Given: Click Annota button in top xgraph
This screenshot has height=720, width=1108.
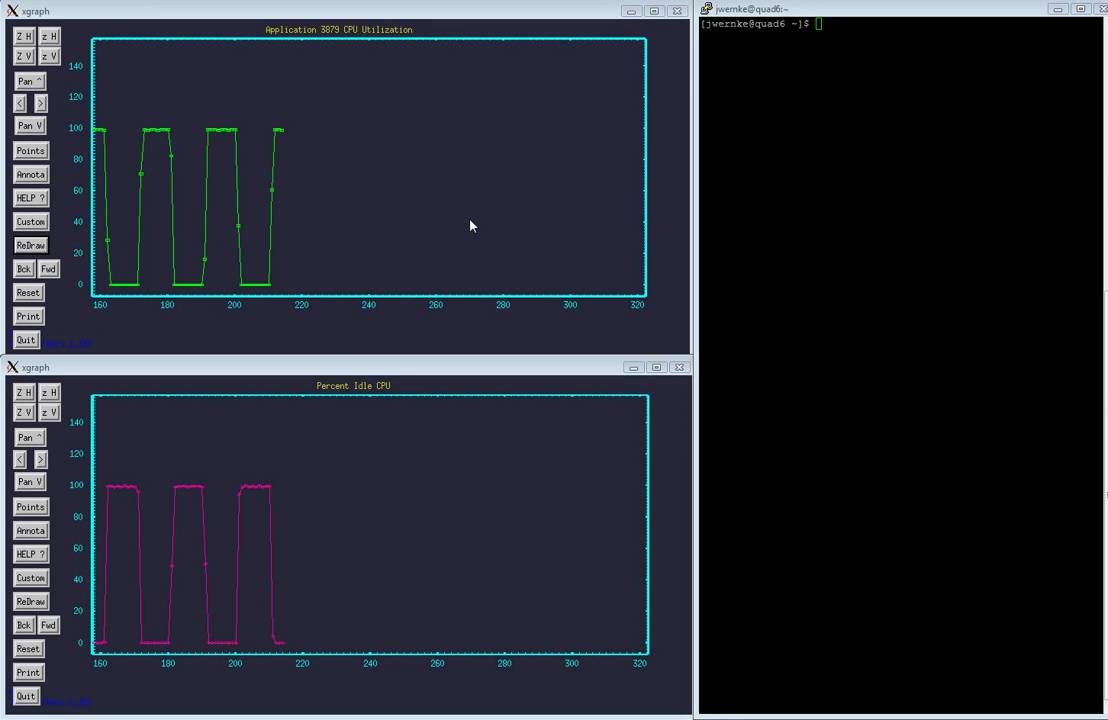Looking at the screenshot, I should (x=30, y=175).
